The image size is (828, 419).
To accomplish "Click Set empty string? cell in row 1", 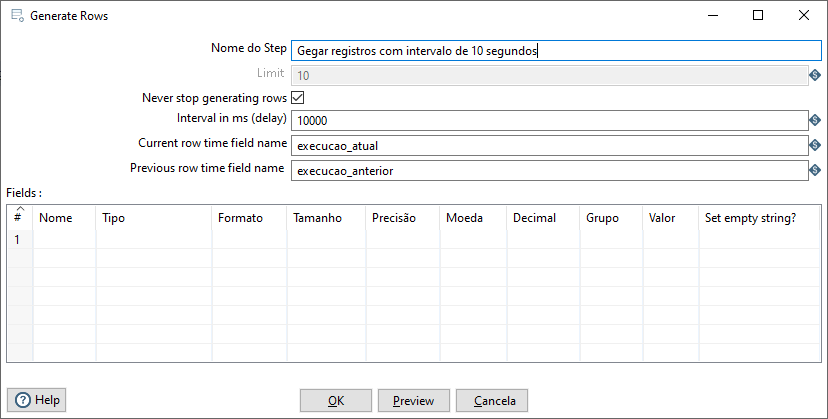I will [759, 239].
